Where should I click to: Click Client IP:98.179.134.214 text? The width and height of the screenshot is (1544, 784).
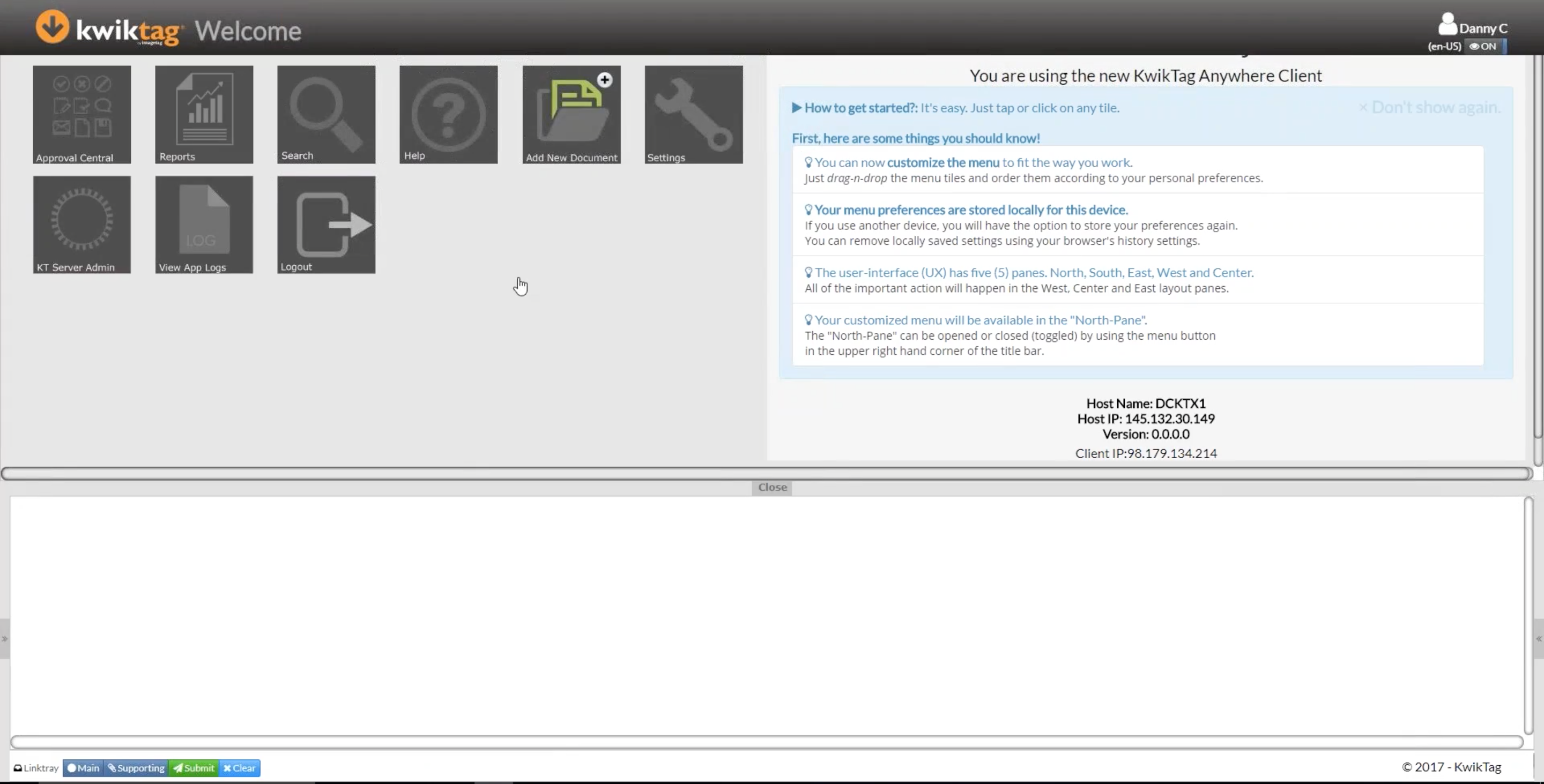click(1146, 453)
